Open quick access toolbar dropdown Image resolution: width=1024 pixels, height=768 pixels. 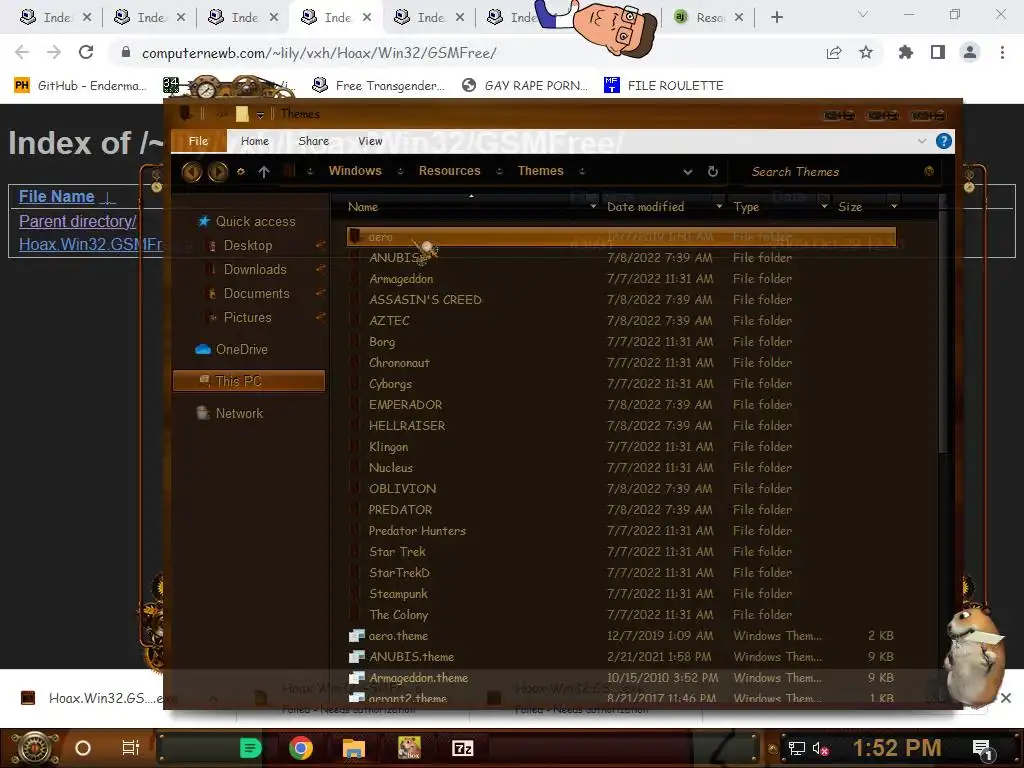[x=260, y=115]
